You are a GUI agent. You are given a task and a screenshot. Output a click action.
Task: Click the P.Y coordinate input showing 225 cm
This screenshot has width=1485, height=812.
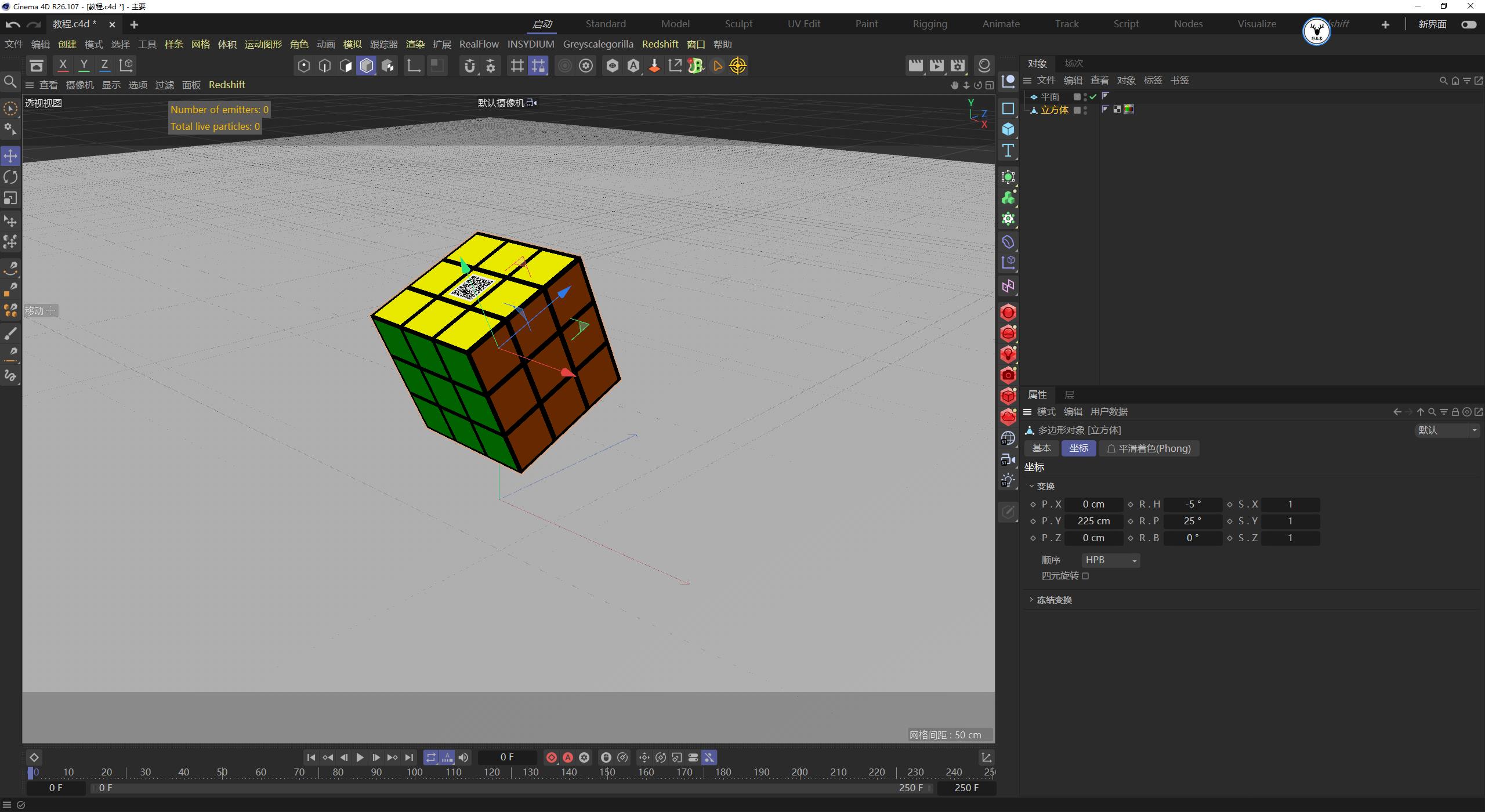[1093, 521]
